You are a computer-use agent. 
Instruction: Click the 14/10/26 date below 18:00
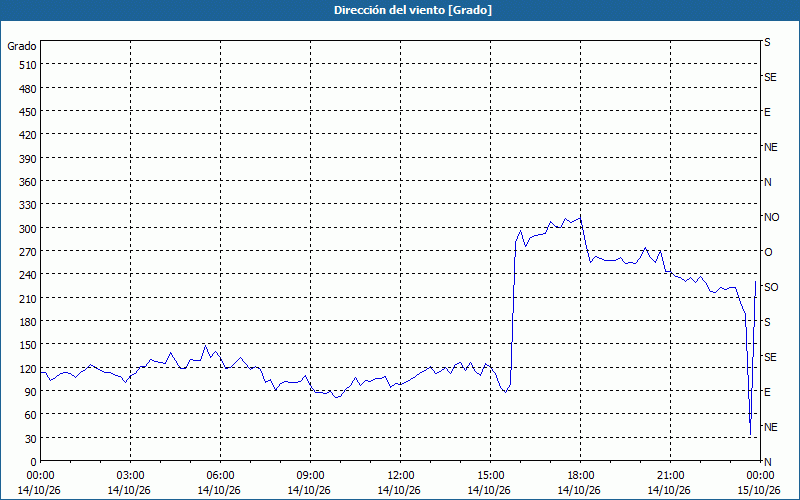tap(580, 490)
